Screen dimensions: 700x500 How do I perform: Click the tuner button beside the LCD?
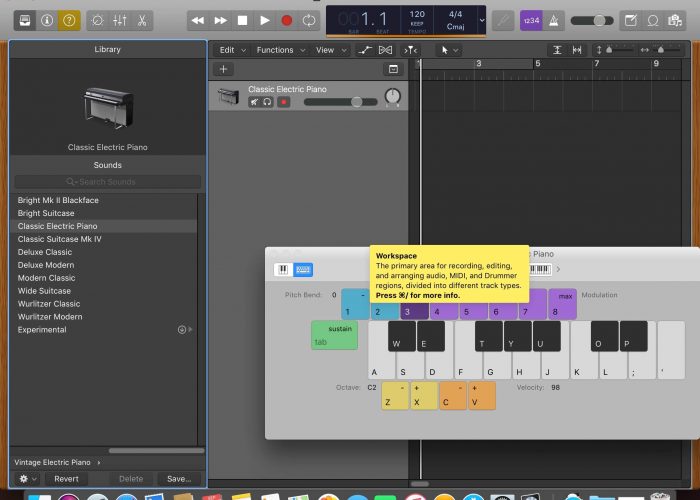503,21
